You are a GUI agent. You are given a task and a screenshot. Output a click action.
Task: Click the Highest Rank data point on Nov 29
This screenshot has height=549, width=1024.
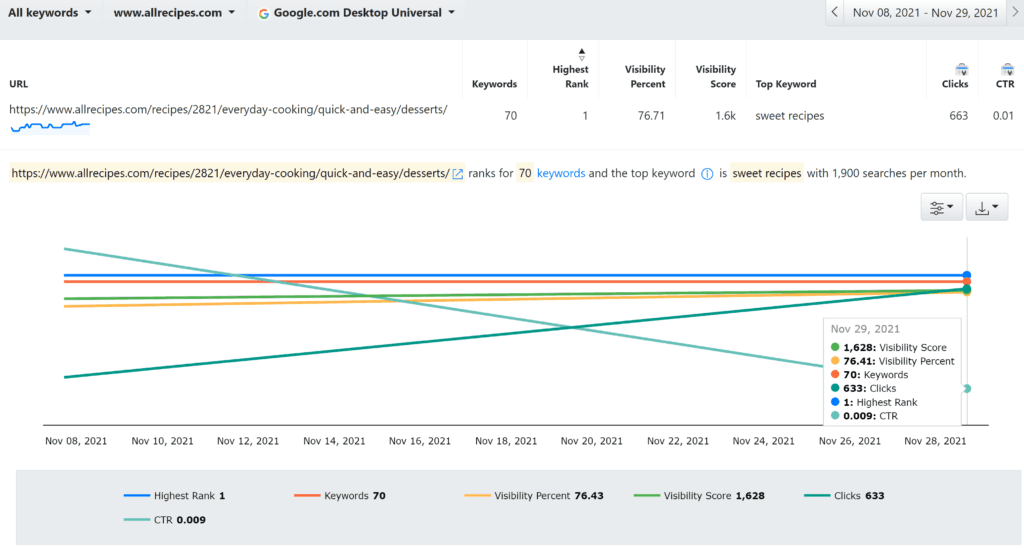(967, 275)
